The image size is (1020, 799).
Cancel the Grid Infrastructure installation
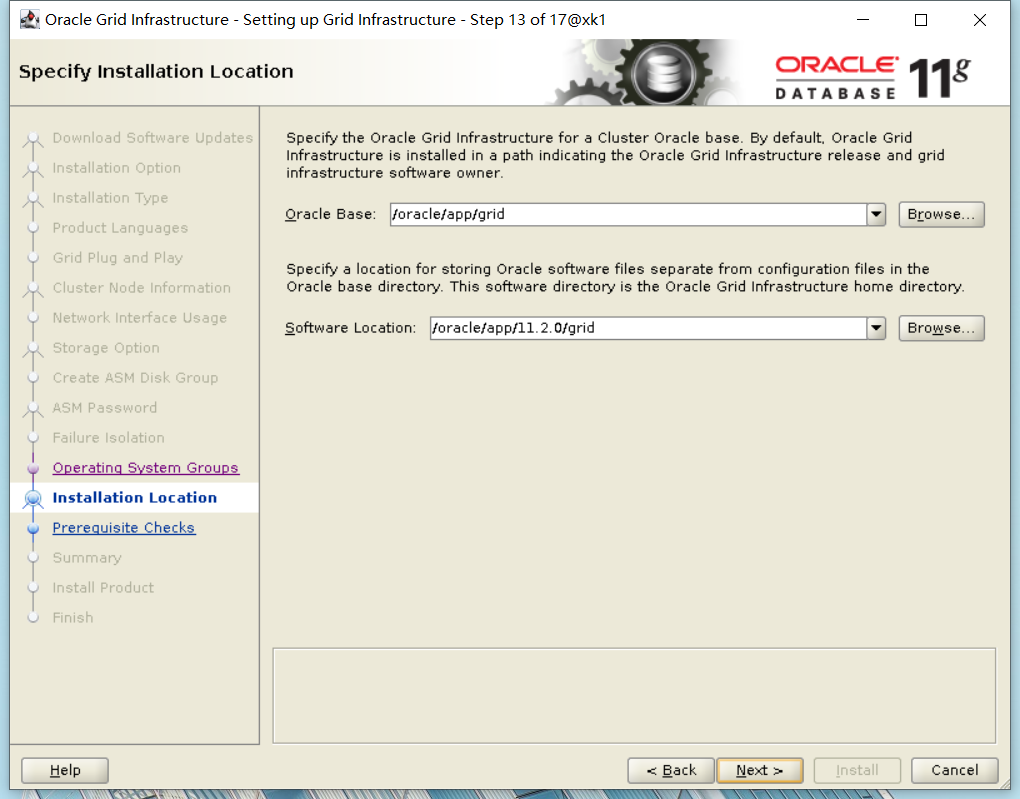tap(954, 770)
